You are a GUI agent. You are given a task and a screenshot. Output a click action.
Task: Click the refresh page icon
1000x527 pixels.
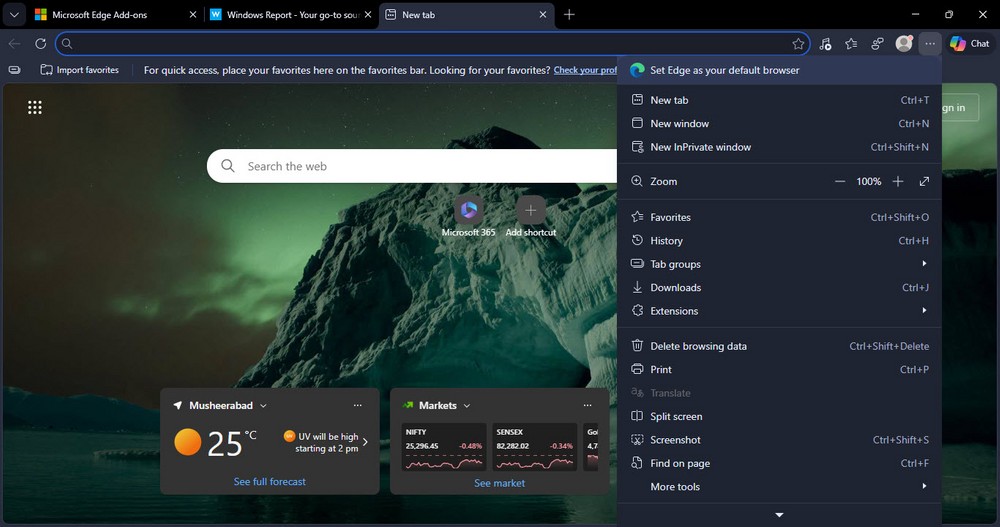pyautogui.click(x=40, y=44)
